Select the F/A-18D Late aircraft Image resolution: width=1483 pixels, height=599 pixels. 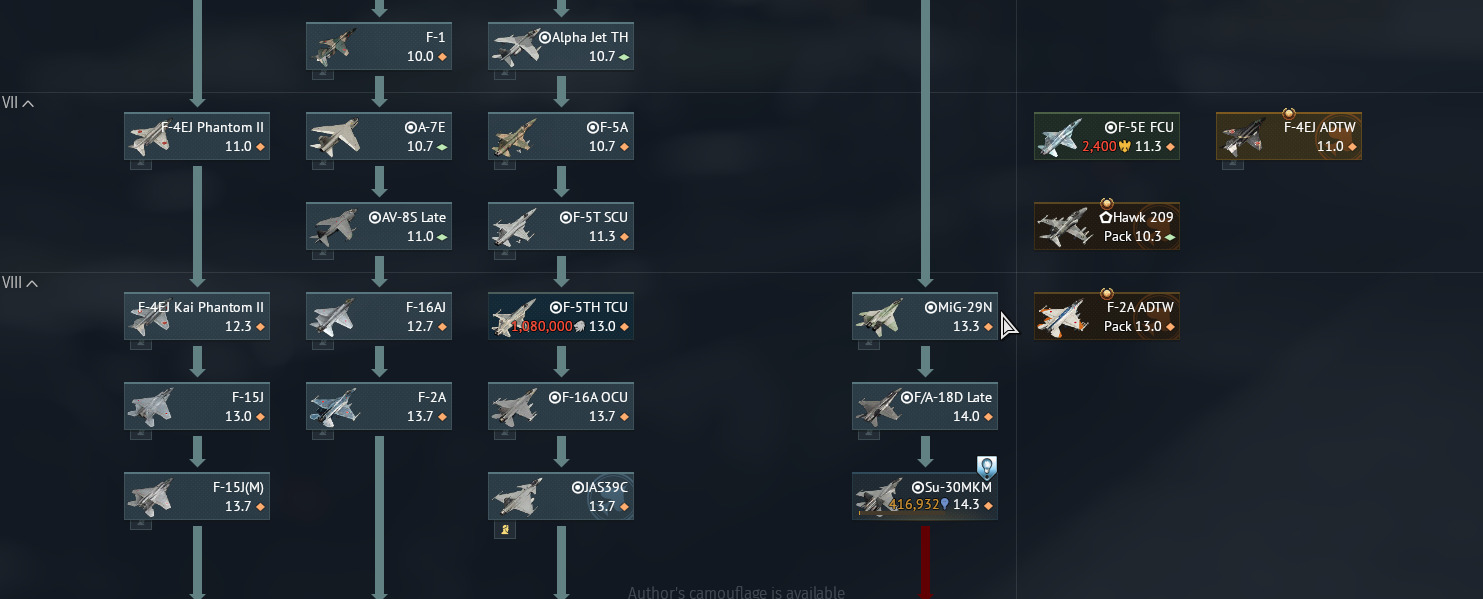point(925,406)
